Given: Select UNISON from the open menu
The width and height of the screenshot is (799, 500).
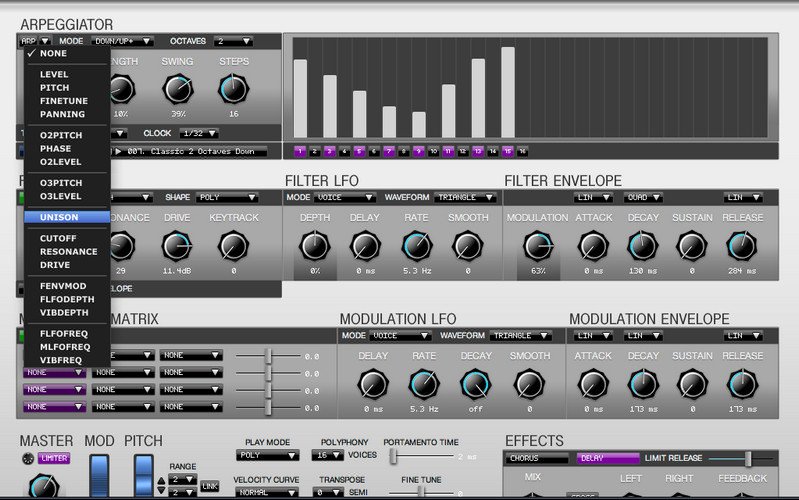Looking at the screenshot, I should 66,217.
